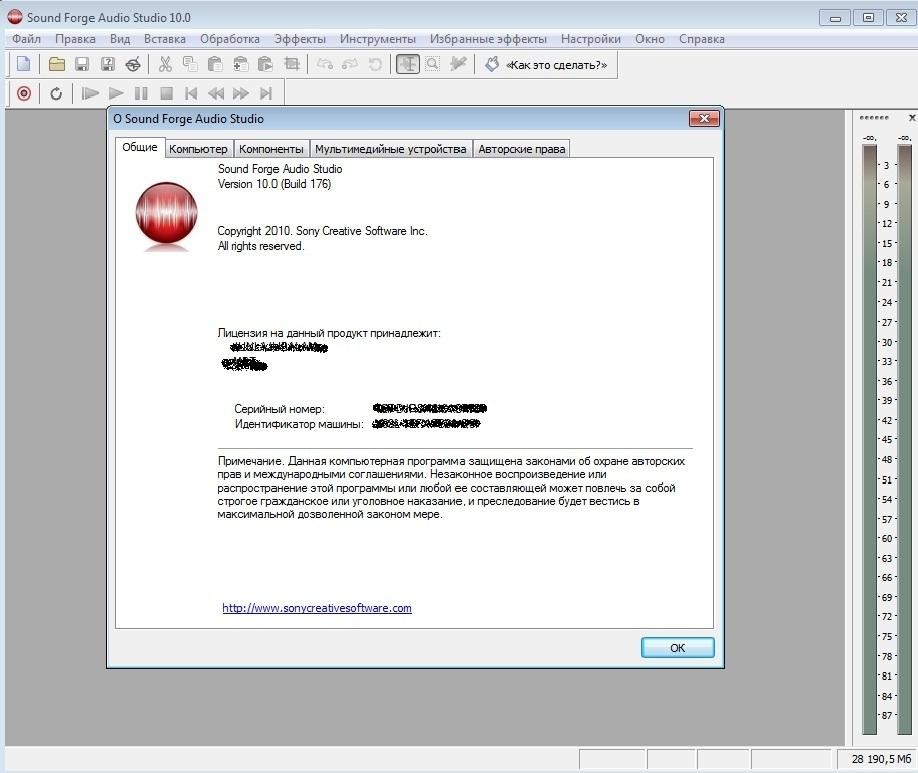
Task: Click the meters panel grip dots
Action: point(874,118)
